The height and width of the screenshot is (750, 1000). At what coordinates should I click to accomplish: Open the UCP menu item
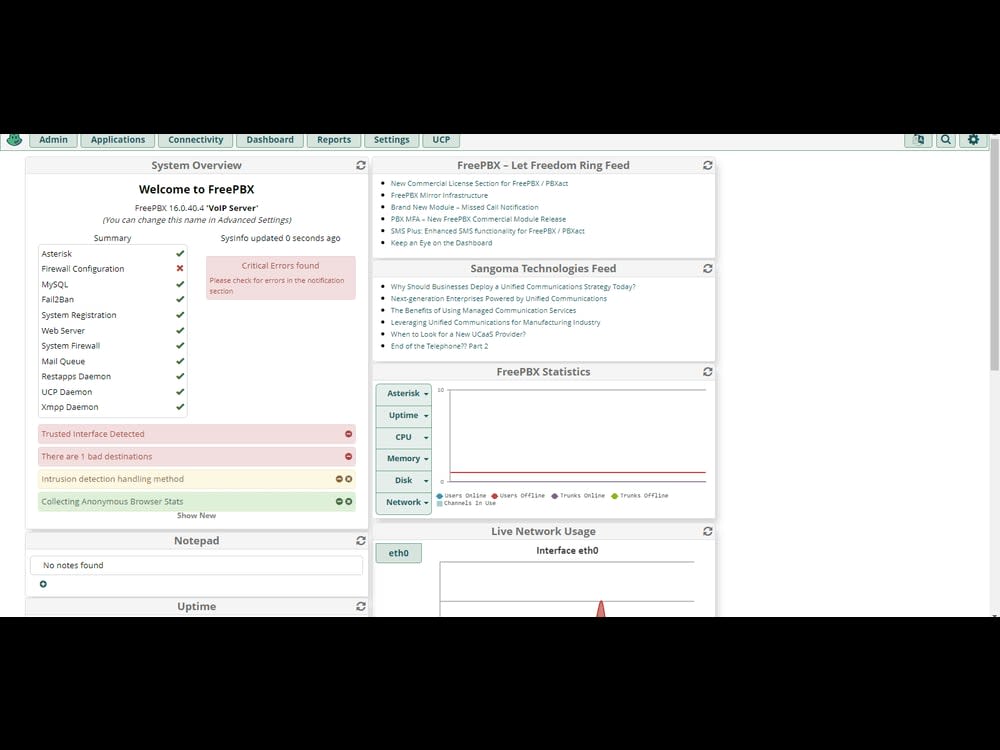441,140
